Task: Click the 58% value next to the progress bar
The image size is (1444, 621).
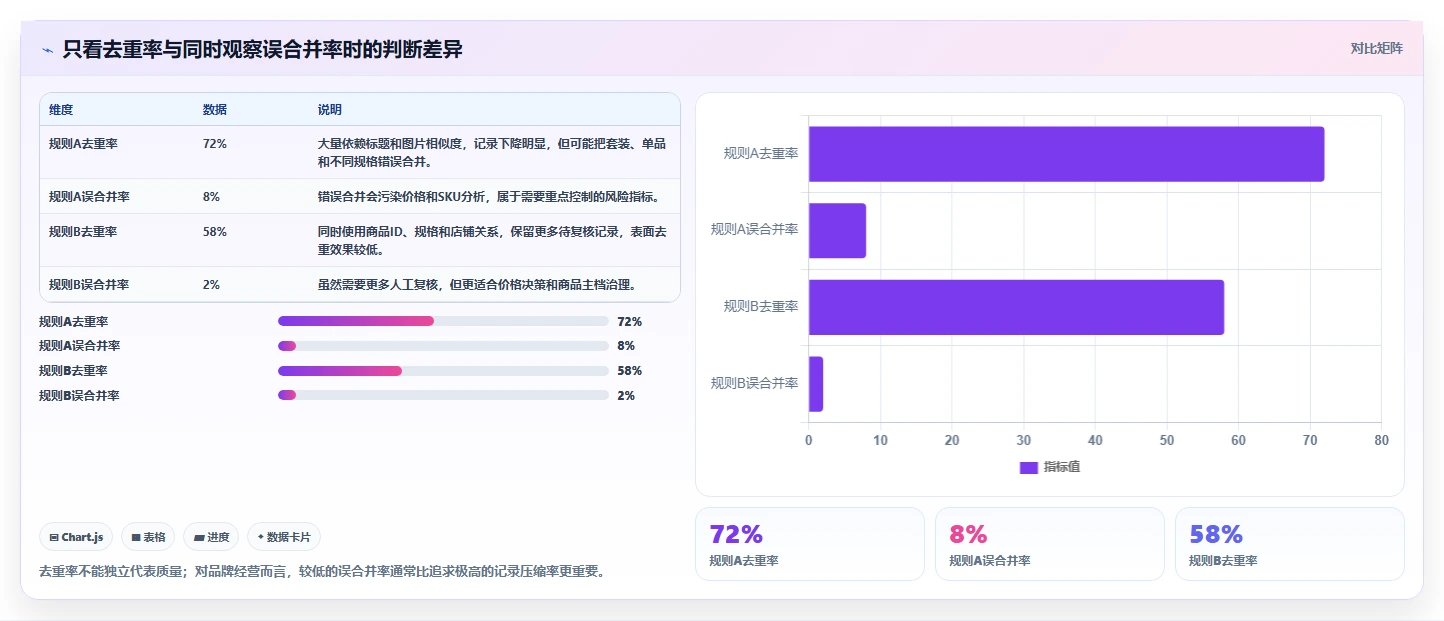Action: (x=630, y=370)
